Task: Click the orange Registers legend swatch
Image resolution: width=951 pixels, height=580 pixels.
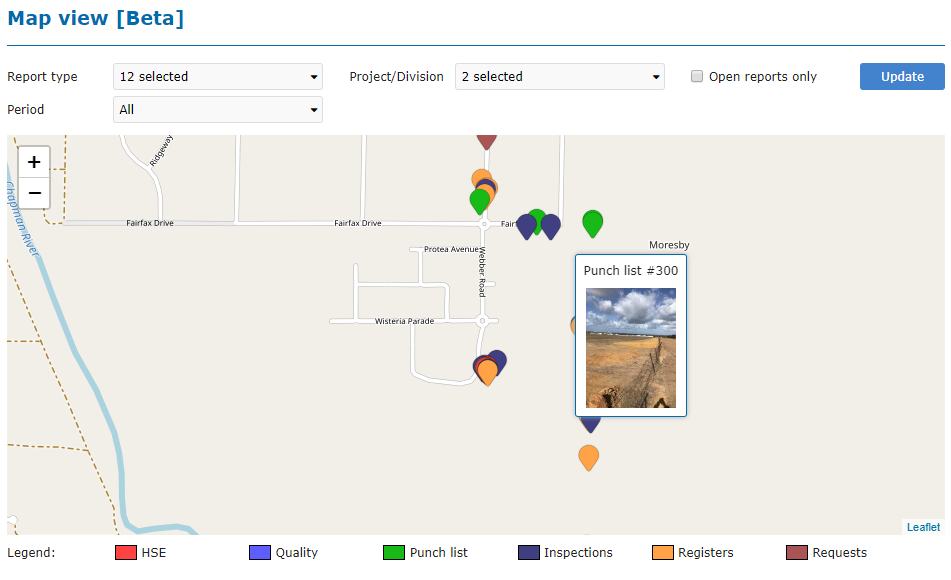Action: click(662, 553)
